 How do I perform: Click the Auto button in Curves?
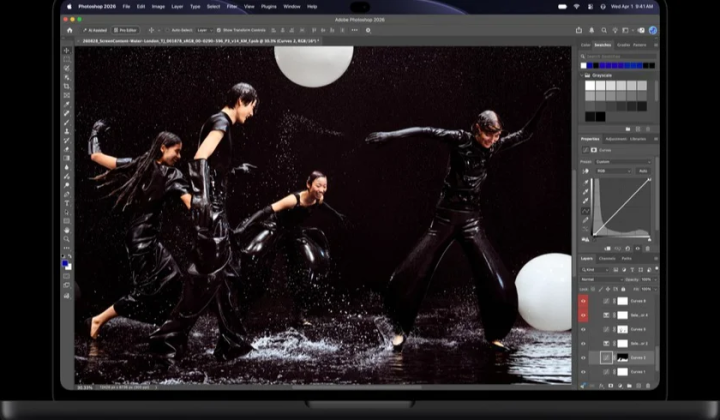pos(643,171)
